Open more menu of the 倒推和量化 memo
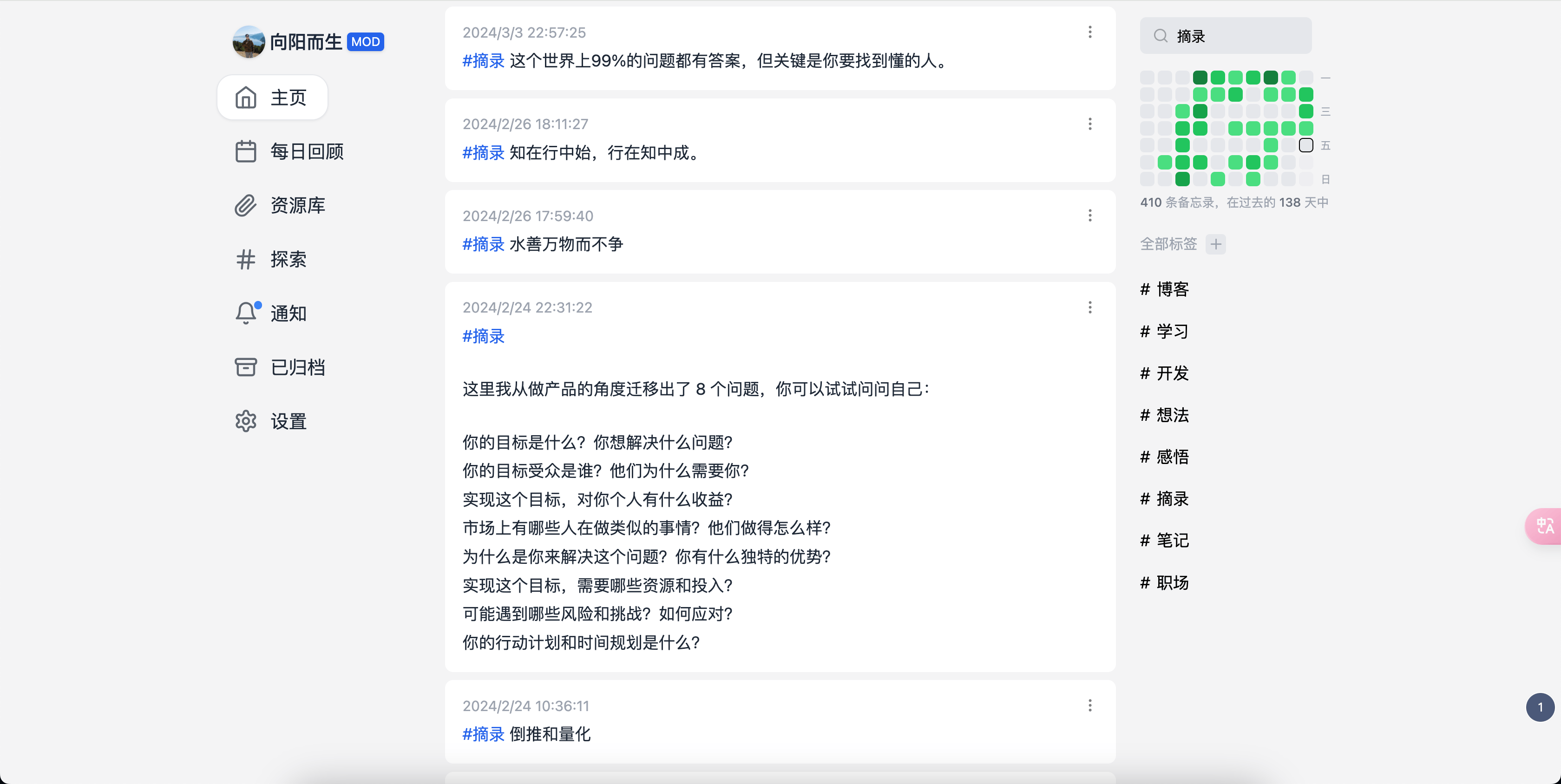Screen dimensions: 1561x784 tap(1089, 705)
